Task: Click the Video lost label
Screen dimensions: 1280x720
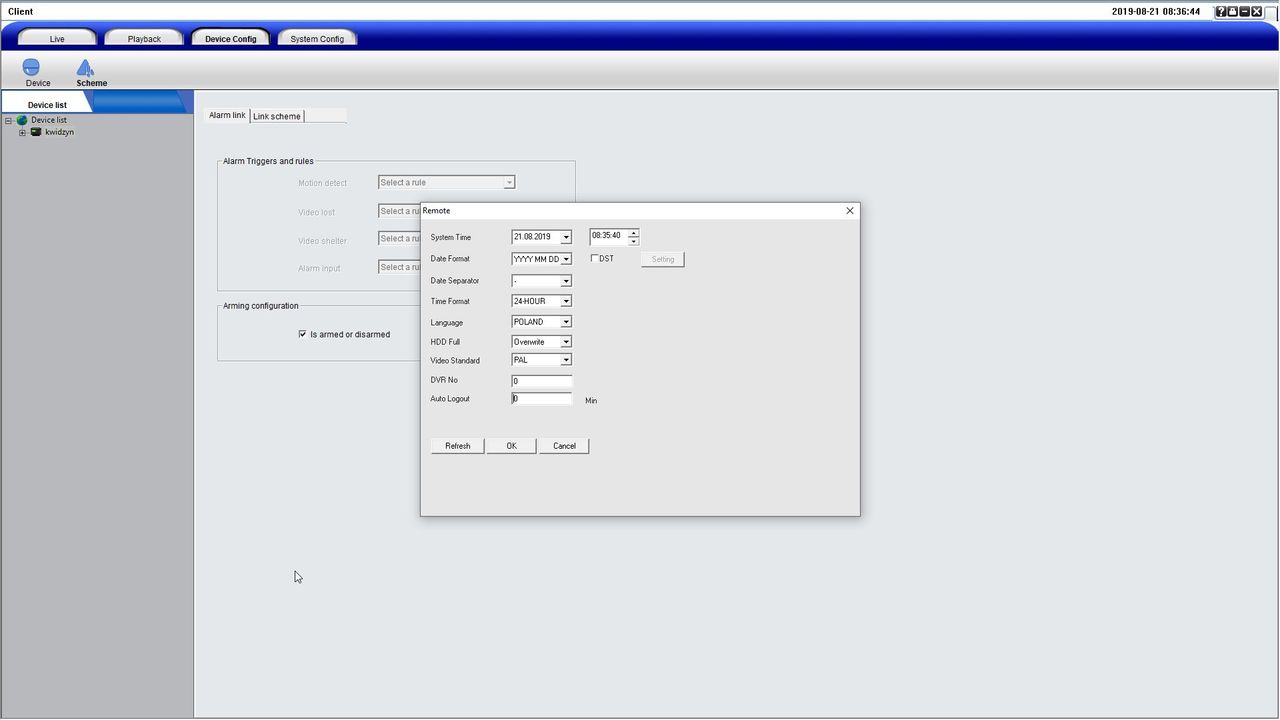Action: [x=316, y=212]
